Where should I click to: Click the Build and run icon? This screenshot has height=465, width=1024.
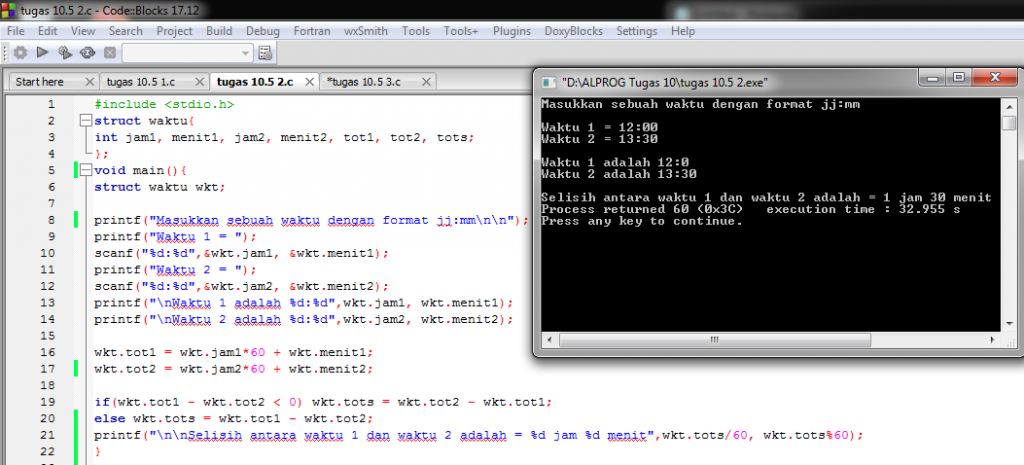pos(65,53)
